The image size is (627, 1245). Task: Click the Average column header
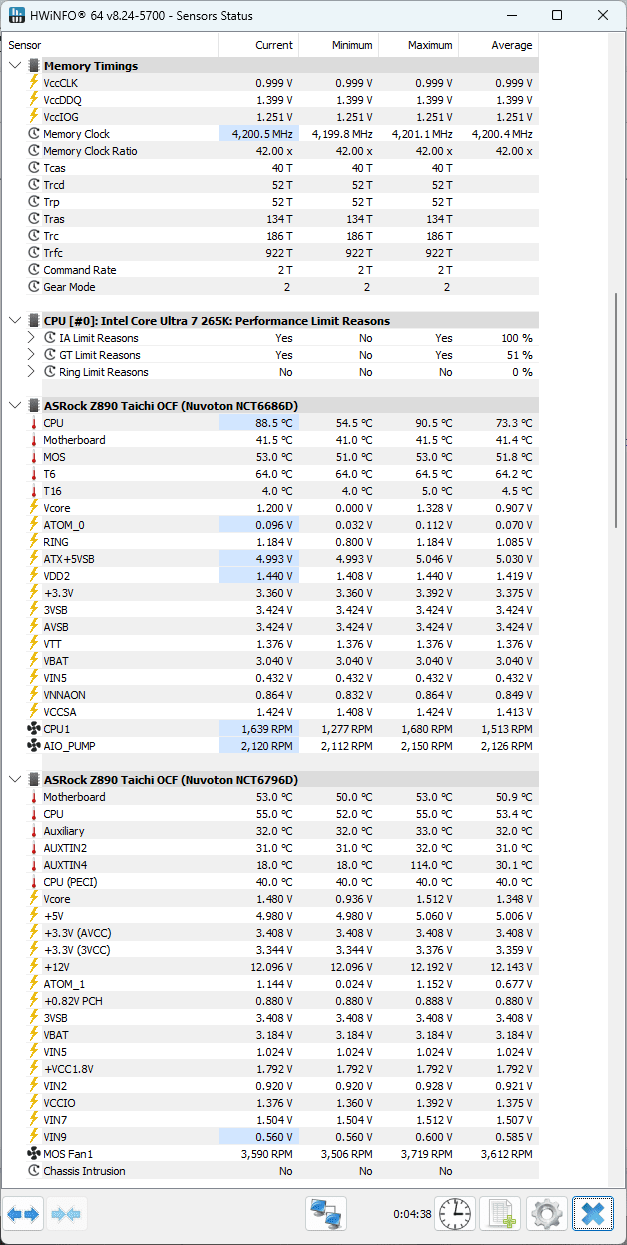click(x=498, y=45)
